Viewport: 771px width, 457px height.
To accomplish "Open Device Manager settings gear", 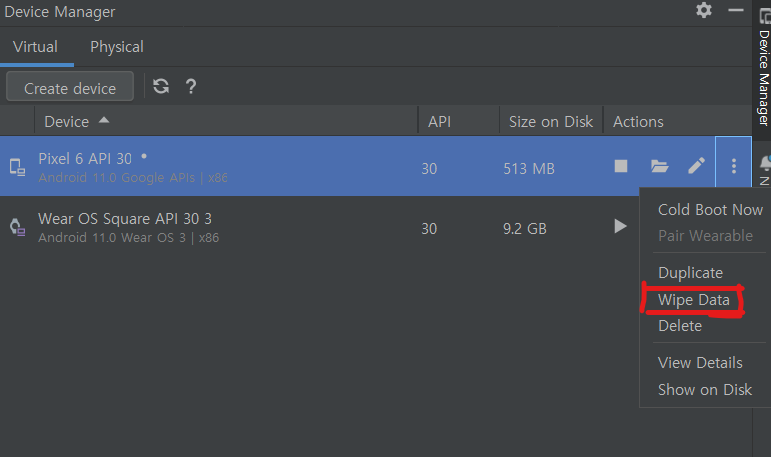I will 704,11.
